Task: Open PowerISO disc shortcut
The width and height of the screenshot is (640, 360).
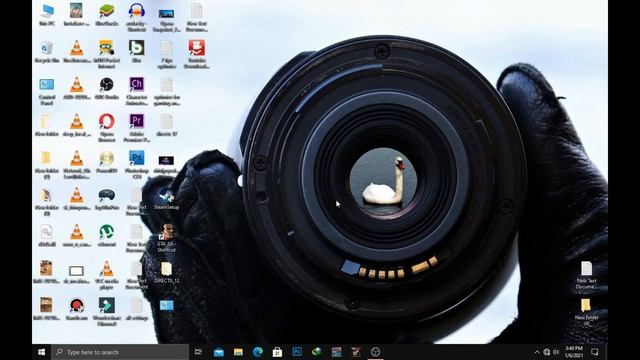Action: coord(107,162)
